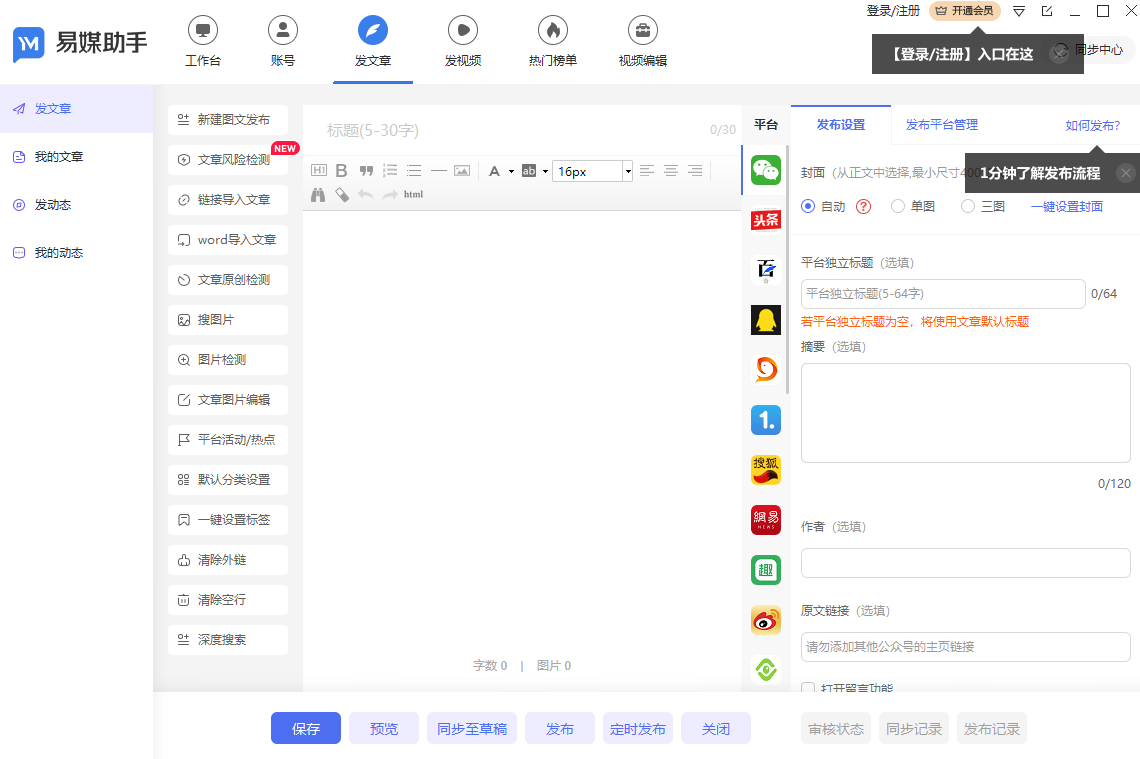Viewport: 1140px width, 759px height.
Task: Click the blockquote icon in the editor toolbar
Action: coord(366,171)
